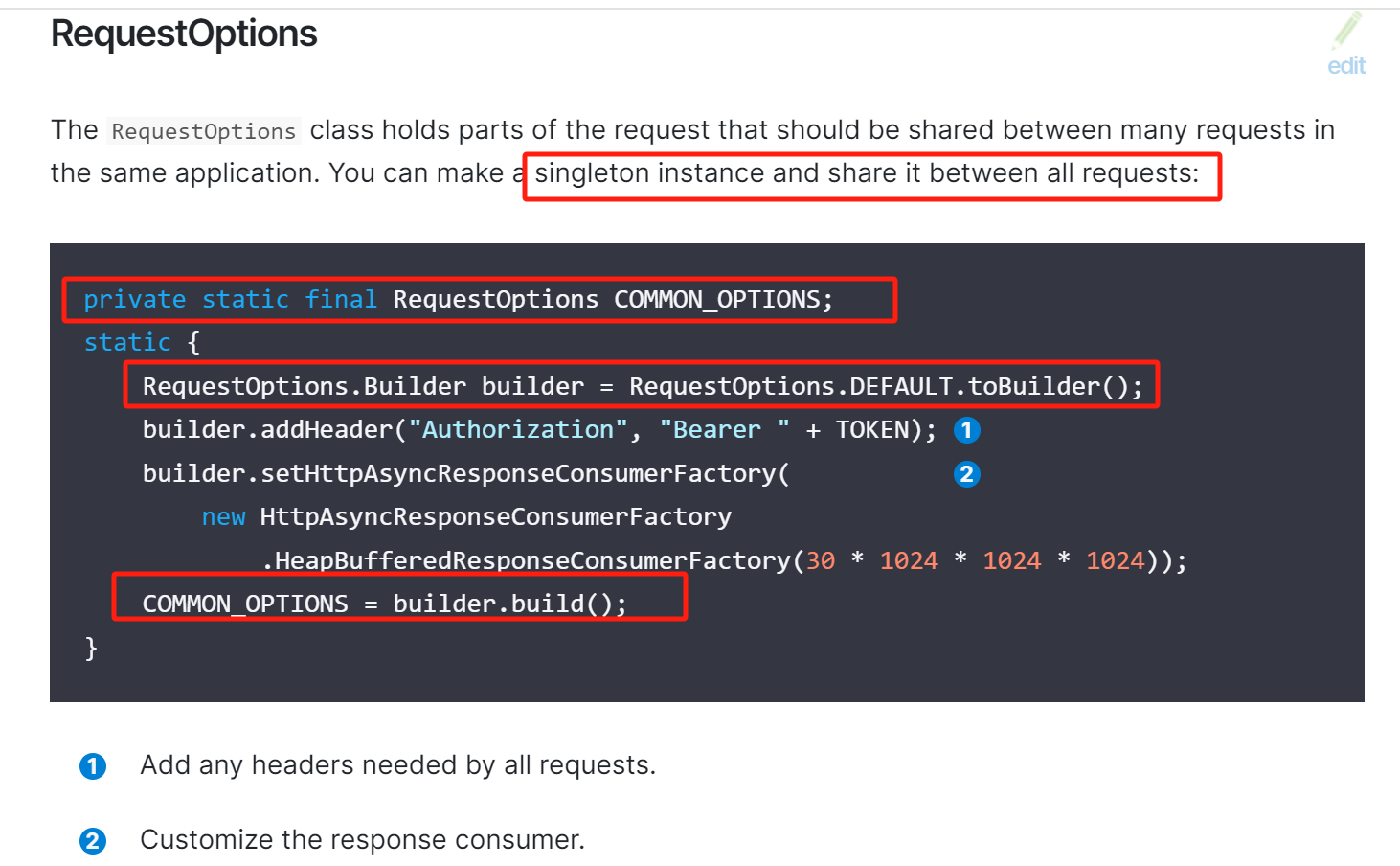Click callout 1 beside addHeader line
Image resolution: width=1400 pixels, height=866 pixels.
[x=967, y=430]
